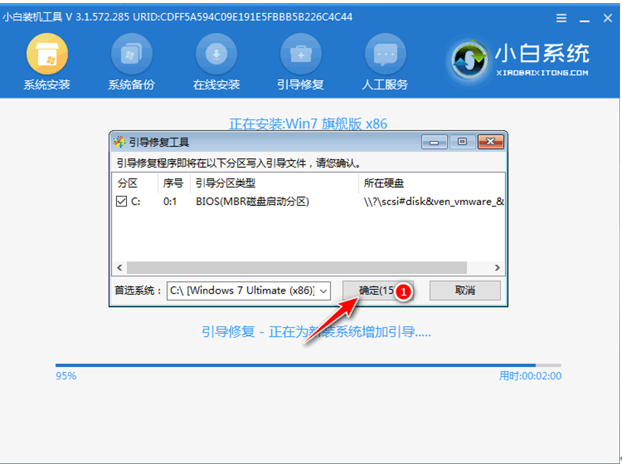This screenshot has height=464, width=622.
Task: Select the 在线安装 download icon
Action: tap(216, 55)
